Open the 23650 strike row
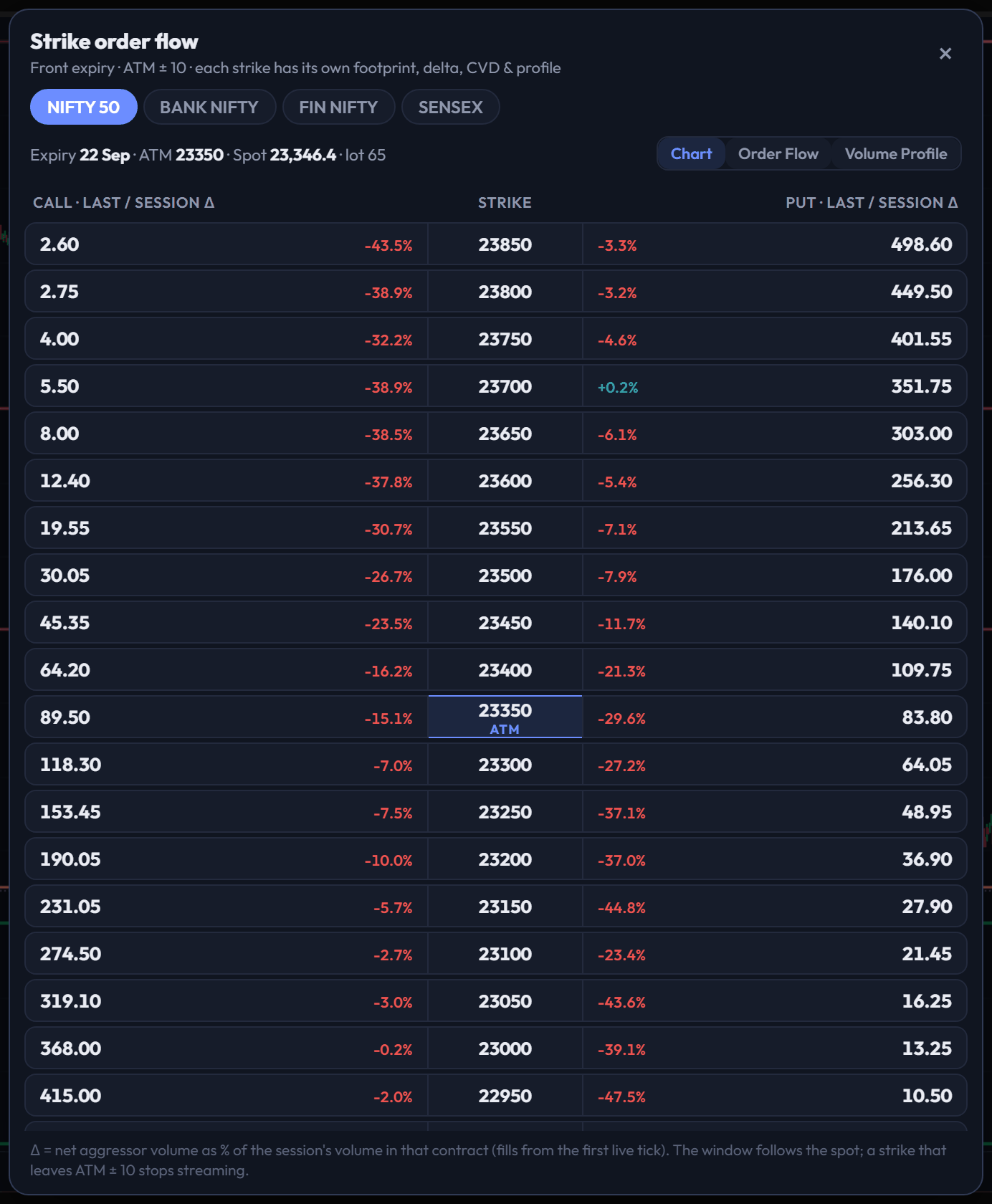 point(496,434)
